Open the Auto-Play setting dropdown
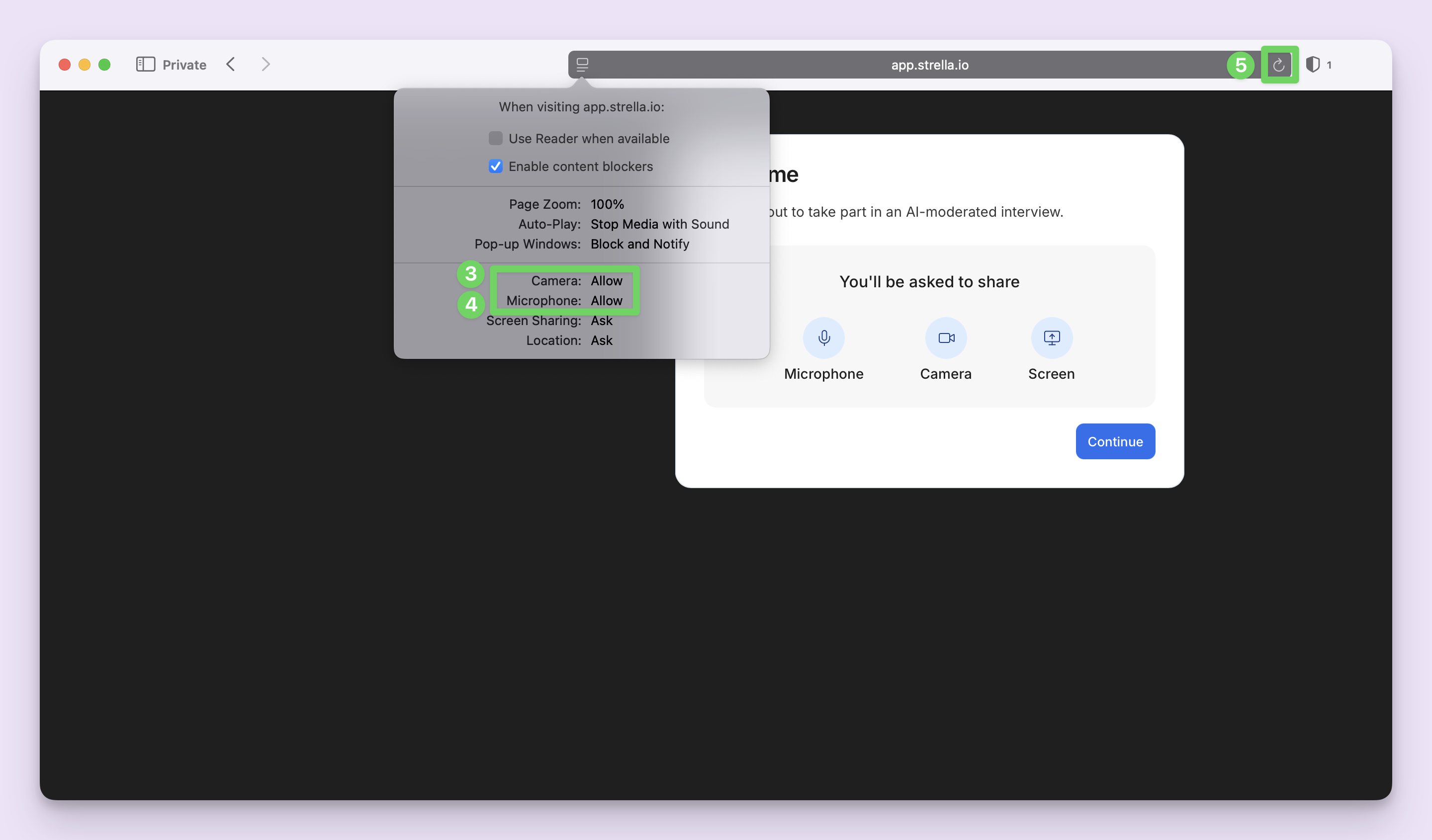Image resolution: width=1432 pixels, height=840 pixels. click(659, 224)
